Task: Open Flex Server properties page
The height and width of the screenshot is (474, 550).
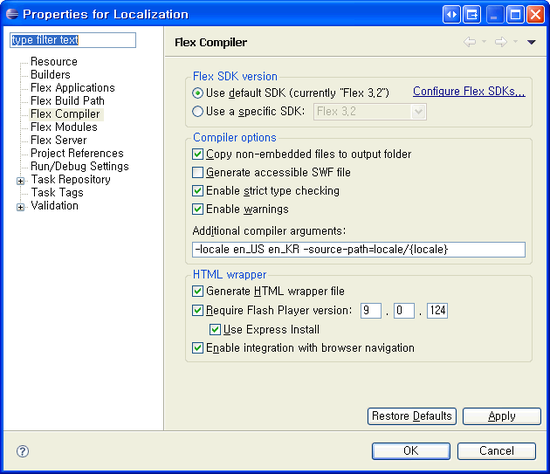Action: pyautogui.click(x=59, y=140)
